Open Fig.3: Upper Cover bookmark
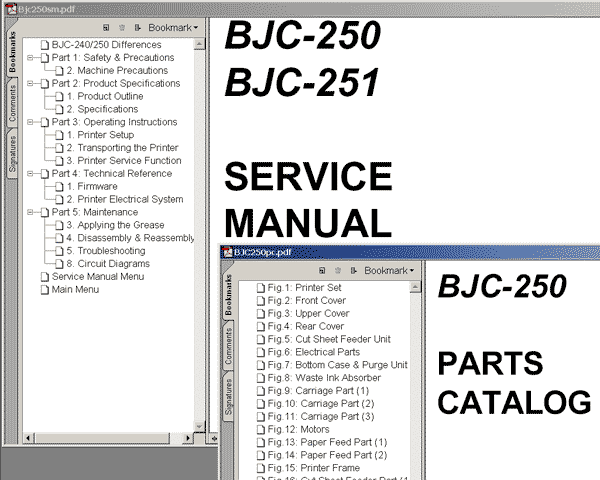 click(308, 313)
